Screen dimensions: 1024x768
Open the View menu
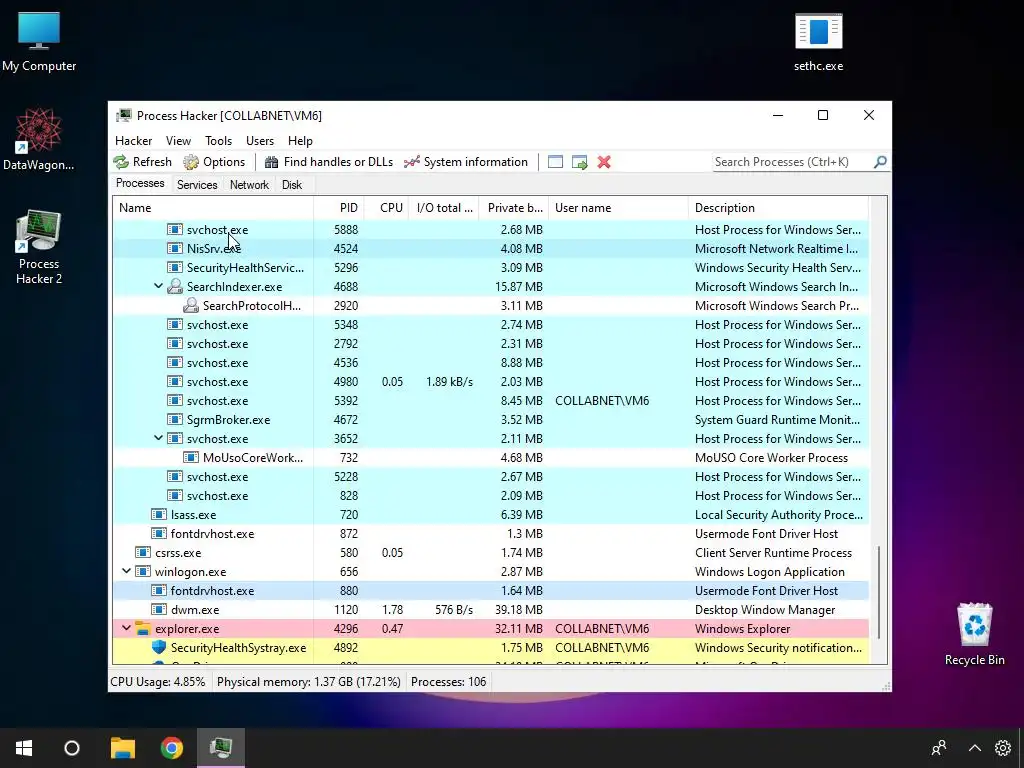pos(178,141)
